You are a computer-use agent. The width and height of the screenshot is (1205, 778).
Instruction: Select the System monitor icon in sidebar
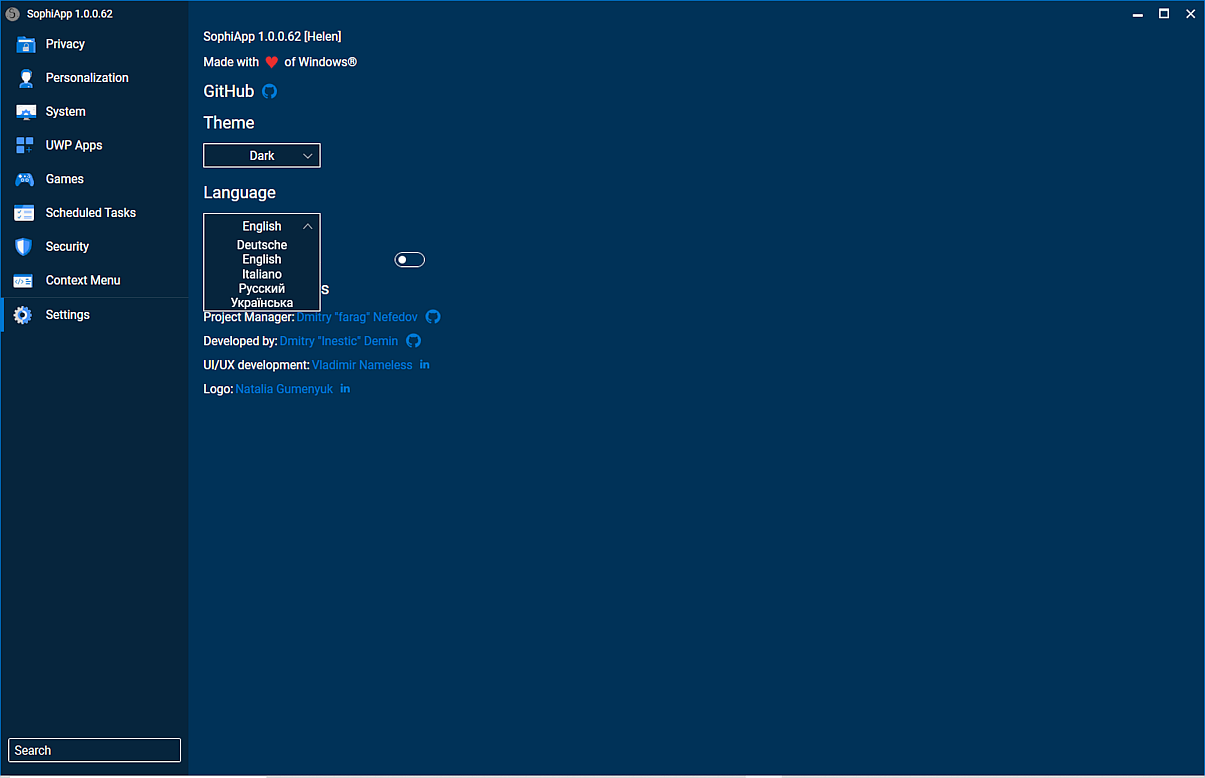click(25, 112)
